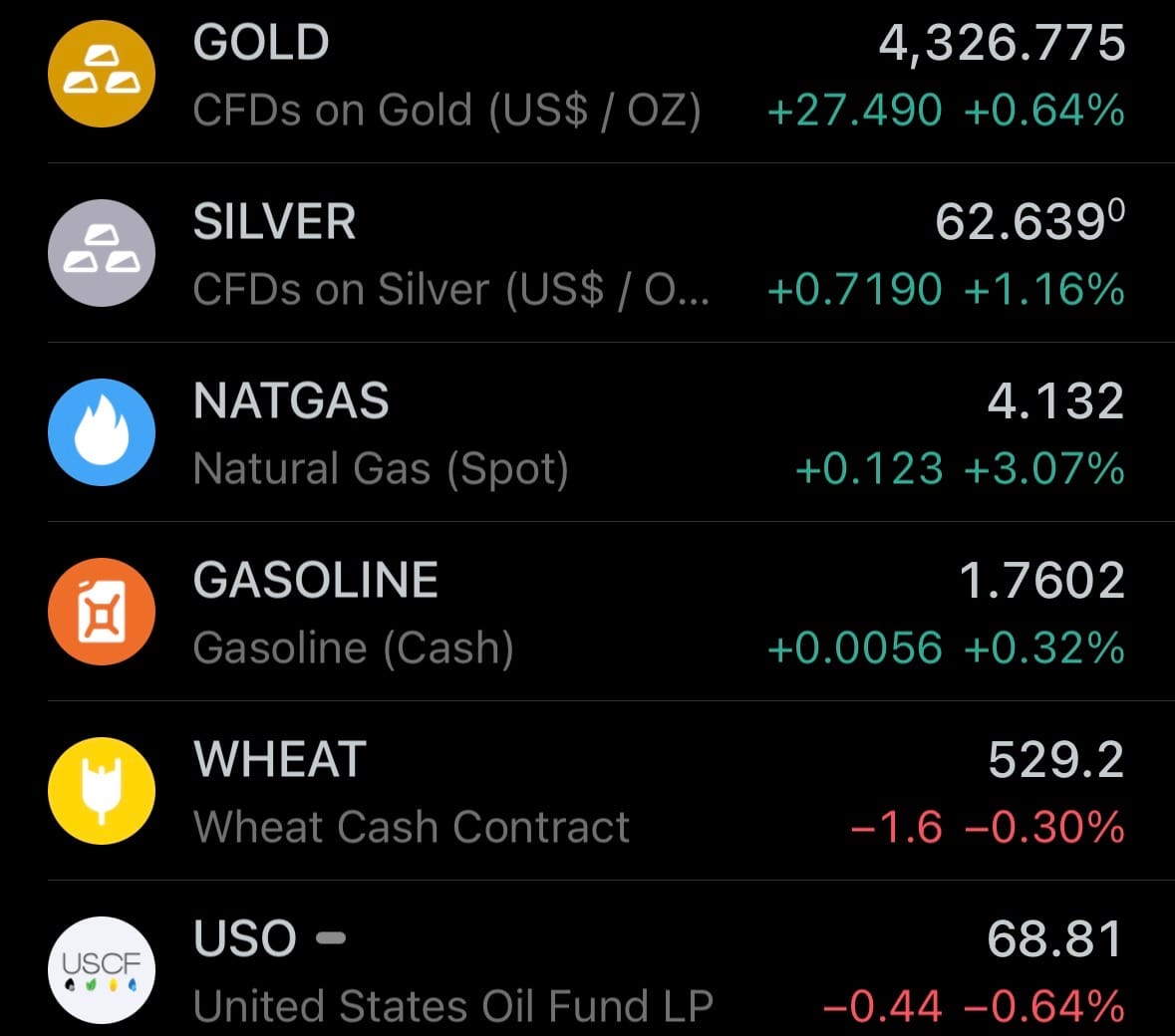Open the WHEAT symbol name

(280, 760)
